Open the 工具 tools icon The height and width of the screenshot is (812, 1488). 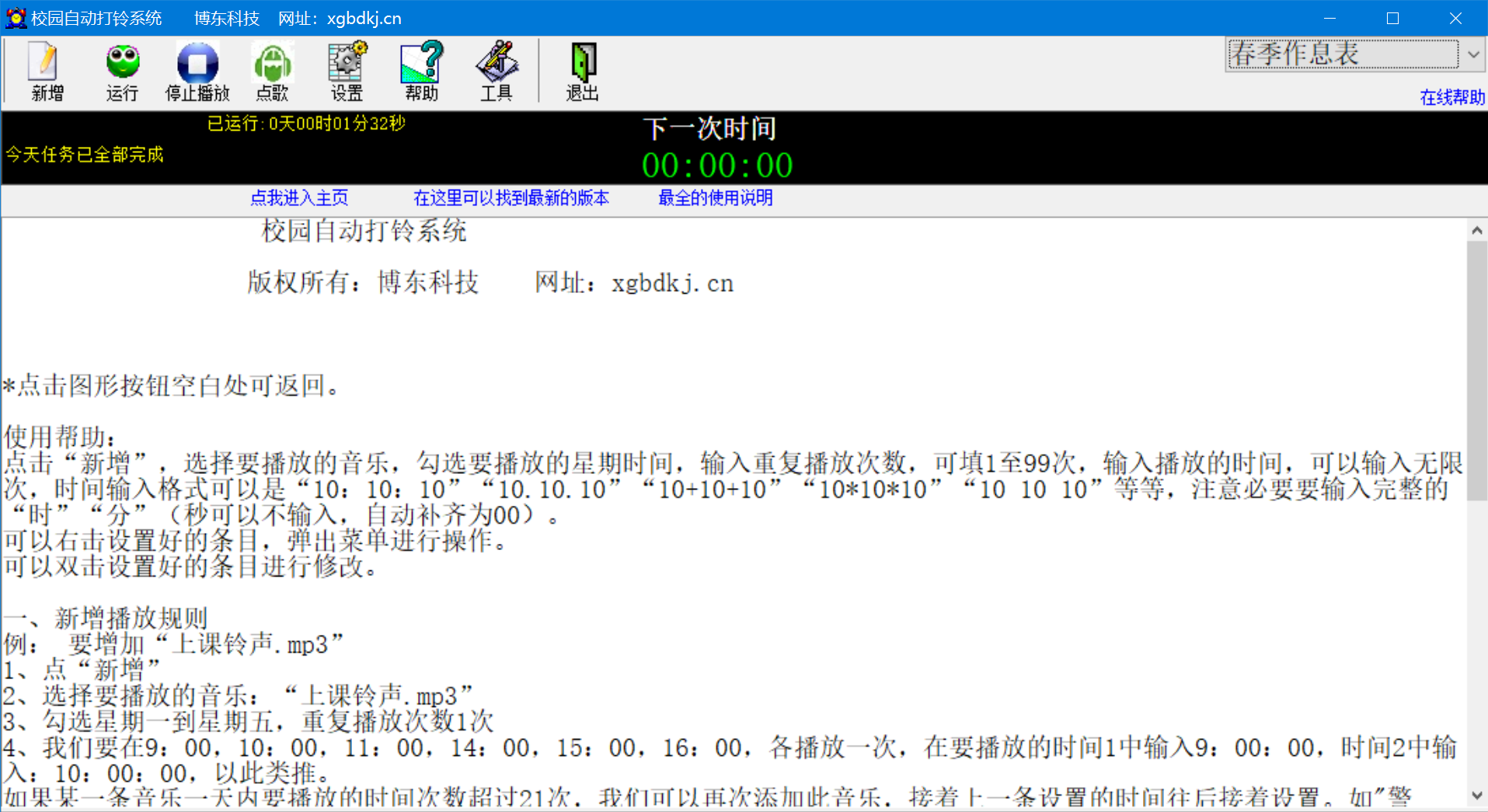pos(496,71)
